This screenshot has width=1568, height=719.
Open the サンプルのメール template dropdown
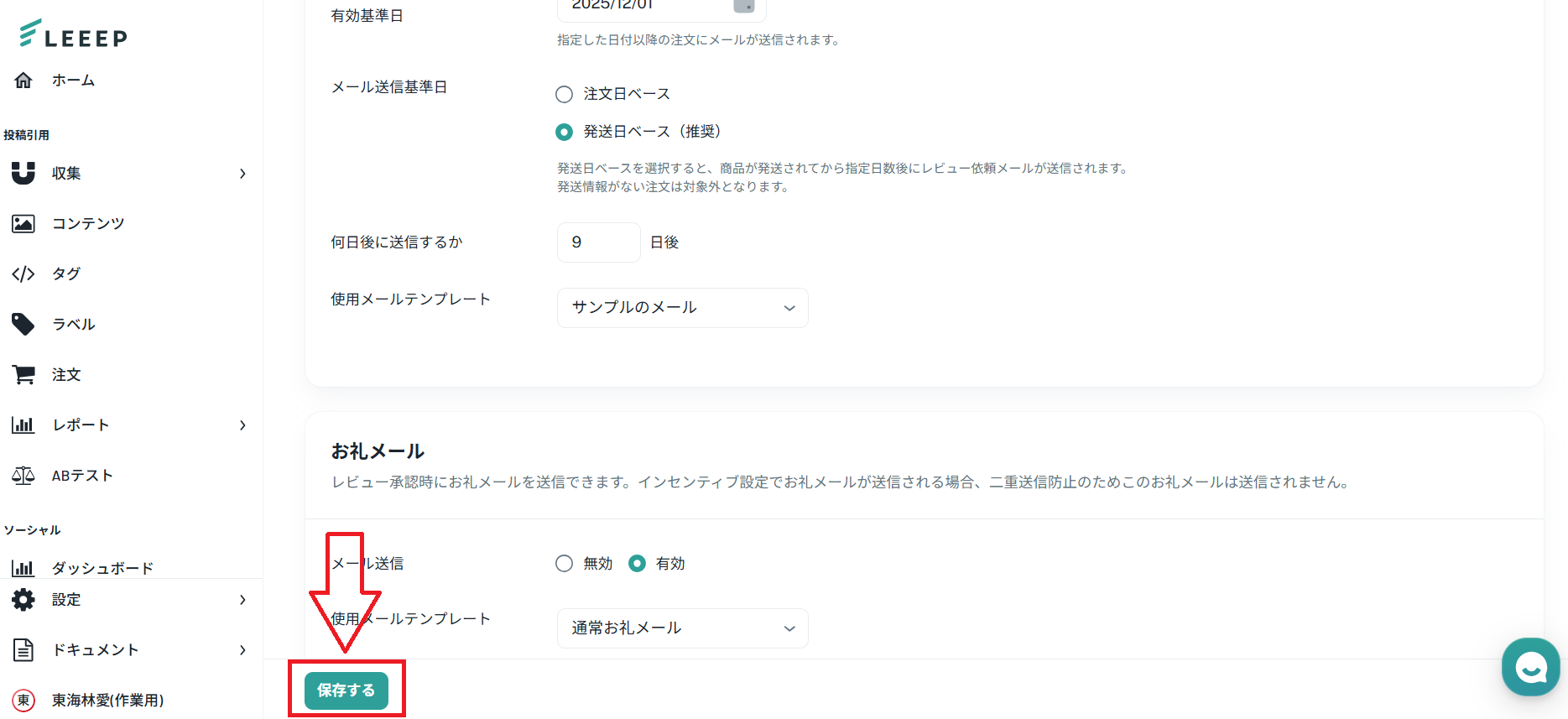tap(682, 308)
